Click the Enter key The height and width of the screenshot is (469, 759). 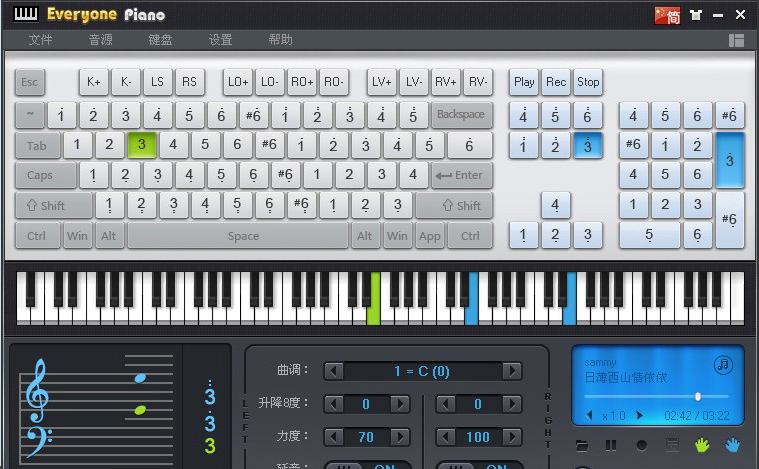tap(461, 175)
